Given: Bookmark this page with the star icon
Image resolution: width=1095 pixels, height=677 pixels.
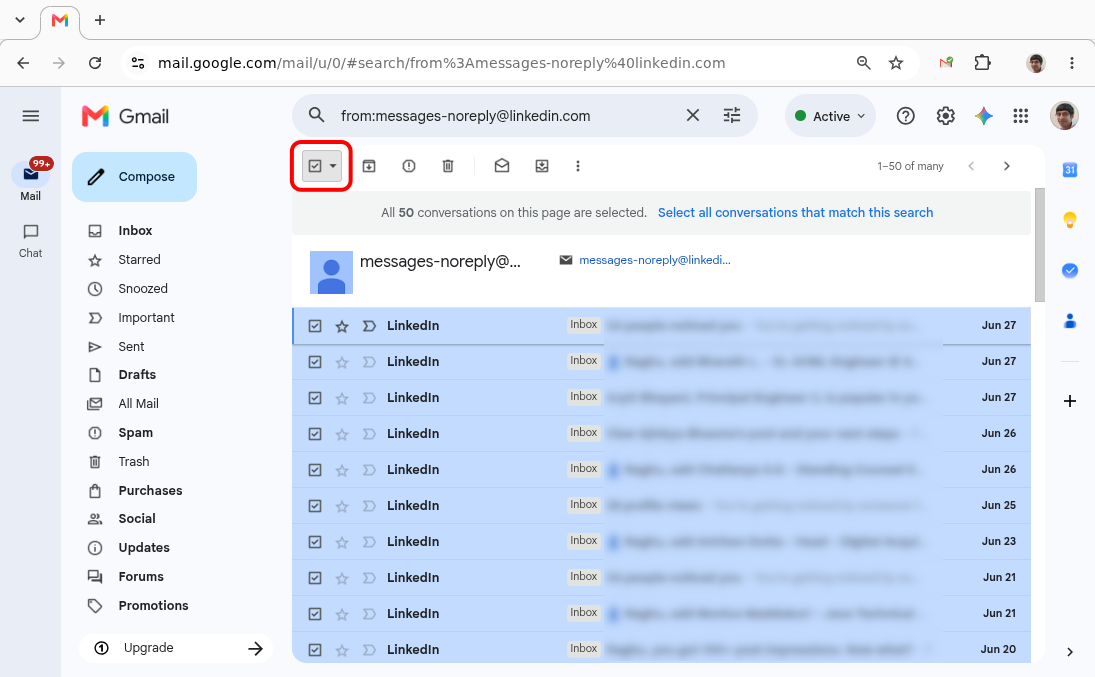Looking at the screenshot, I should pos(895,63).
